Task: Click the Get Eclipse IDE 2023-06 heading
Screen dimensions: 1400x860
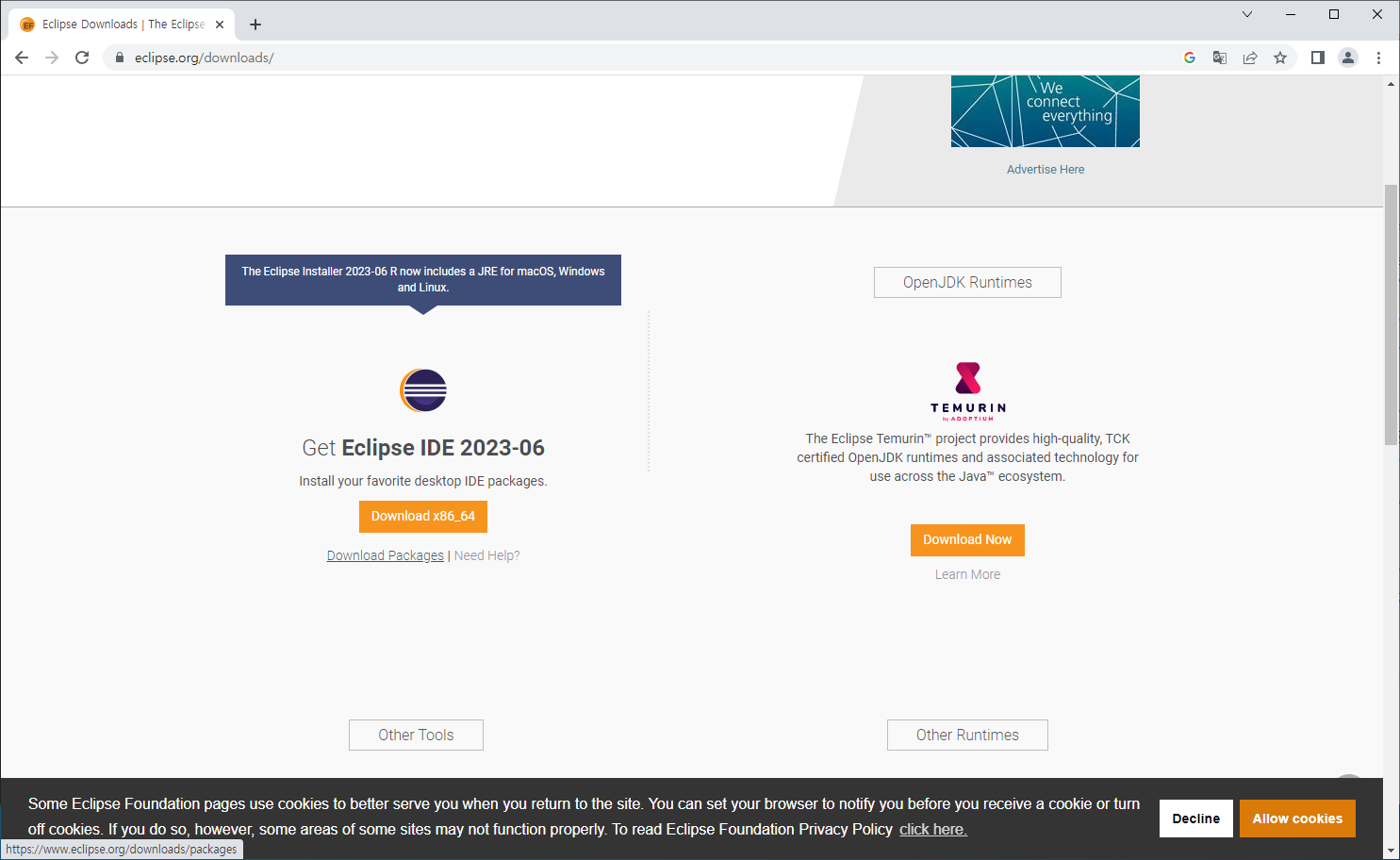Action: (x=423, y=448)
